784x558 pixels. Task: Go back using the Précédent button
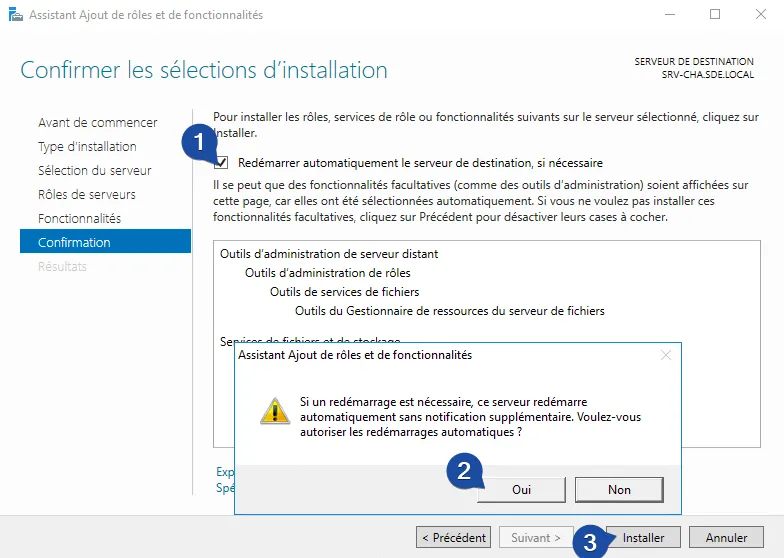(453, 537)
